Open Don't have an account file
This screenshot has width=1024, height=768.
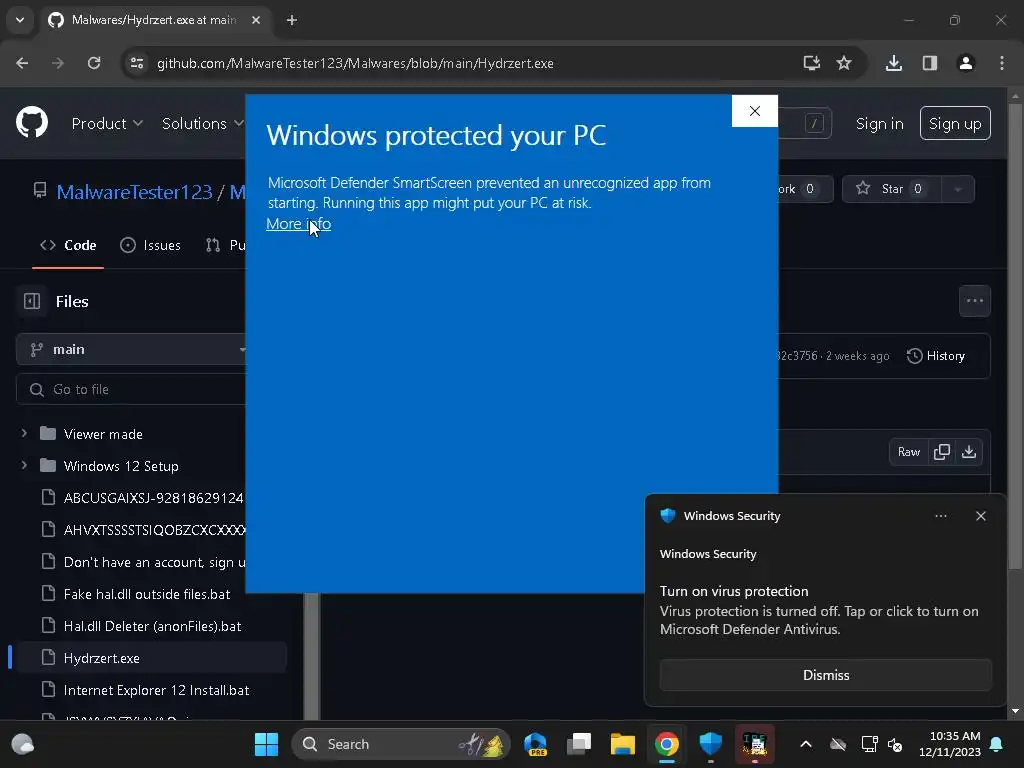154,562
